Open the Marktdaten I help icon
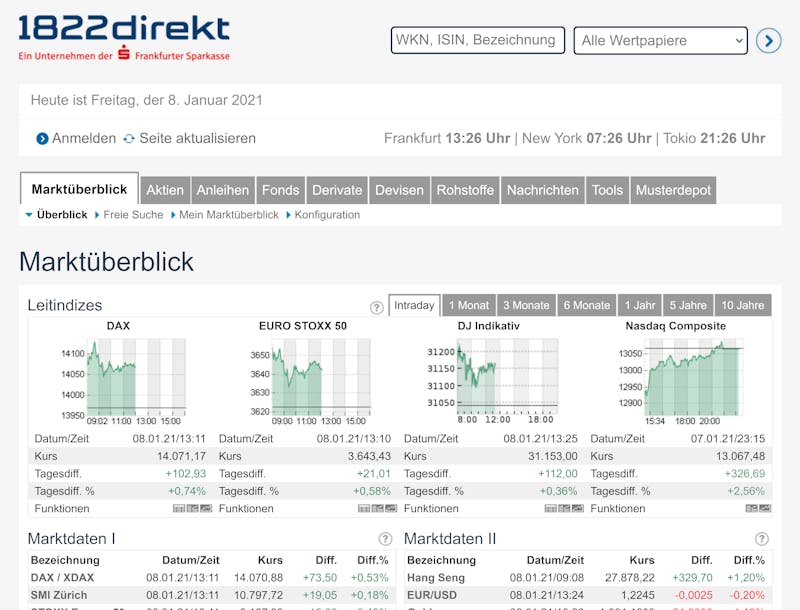The width and height of the screenshot is (800, 610). tap(385, 539)
